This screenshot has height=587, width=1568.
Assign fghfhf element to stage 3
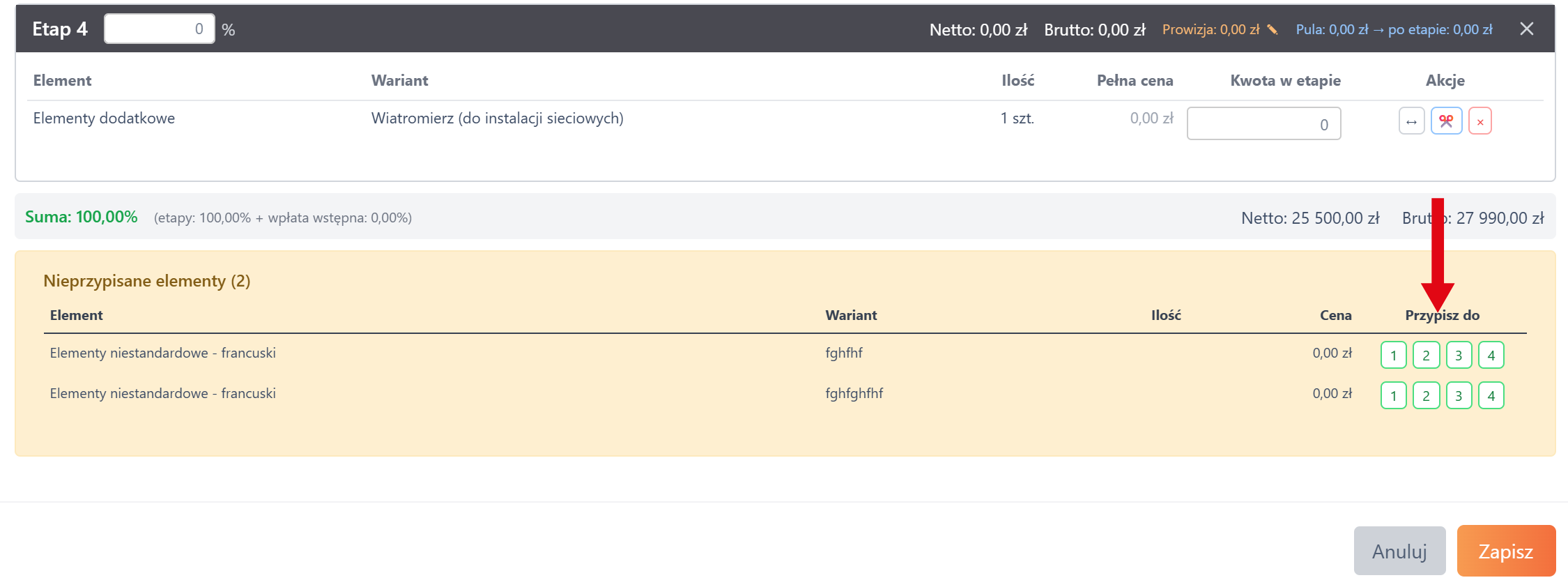1459,356
